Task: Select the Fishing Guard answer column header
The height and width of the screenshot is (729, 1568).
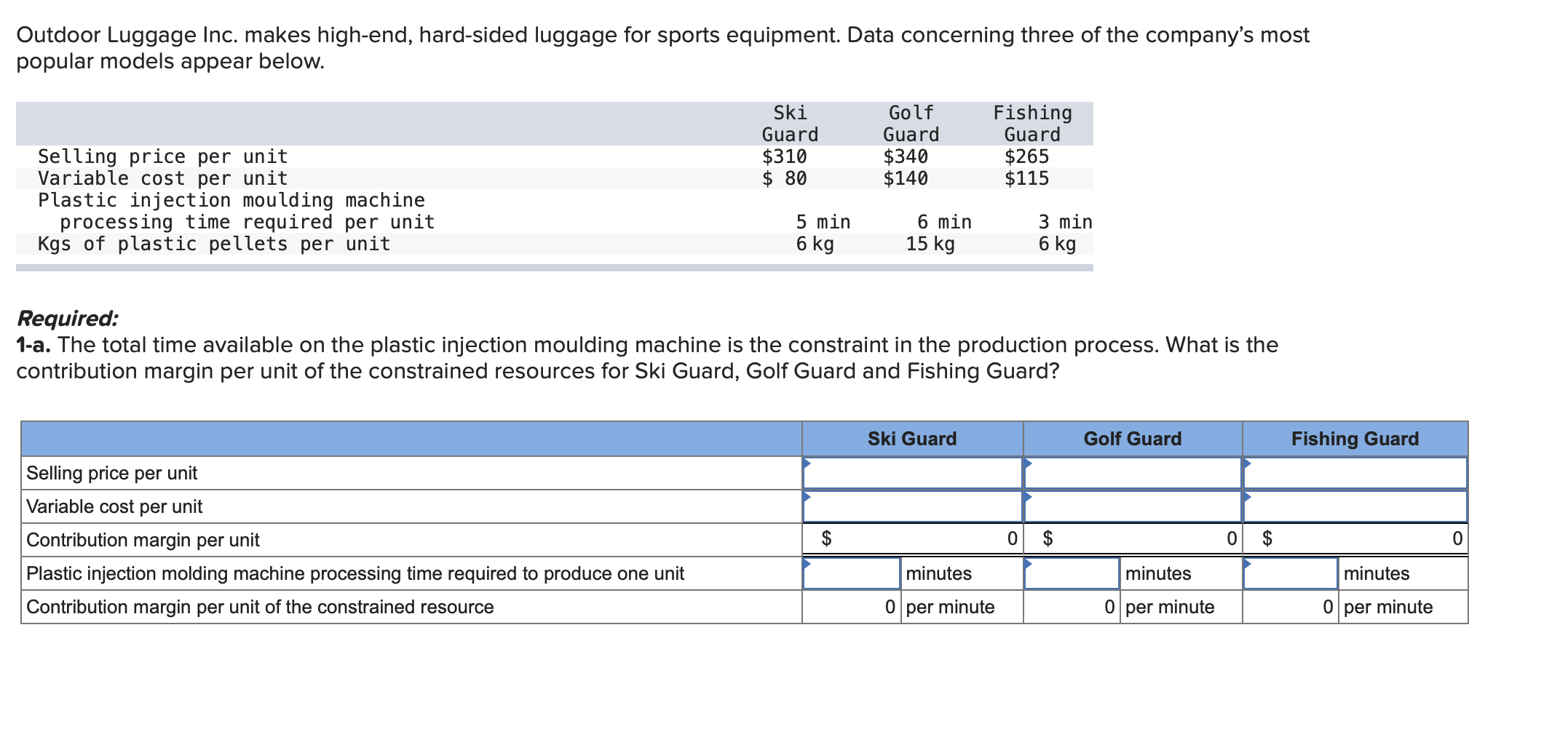Action: (x=1355, y=439)
